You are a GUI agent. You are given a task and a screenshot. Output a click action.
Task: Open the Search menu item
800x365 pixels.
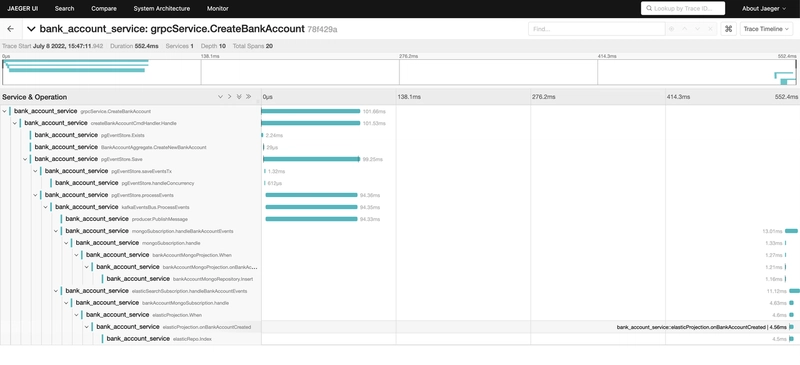[64, 9]
